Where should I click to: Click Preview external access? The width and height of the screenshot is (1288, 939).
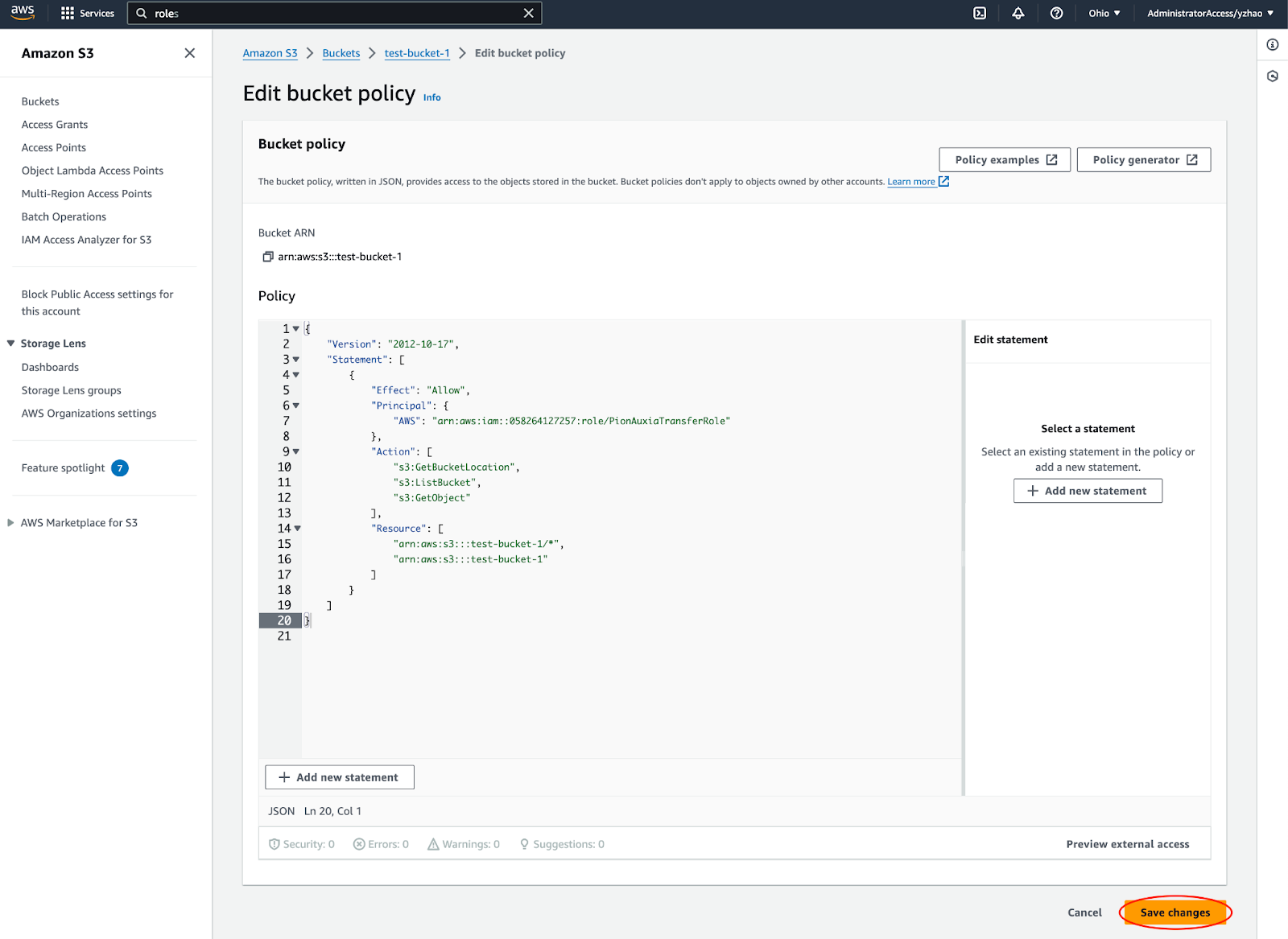click(1127, 844)
